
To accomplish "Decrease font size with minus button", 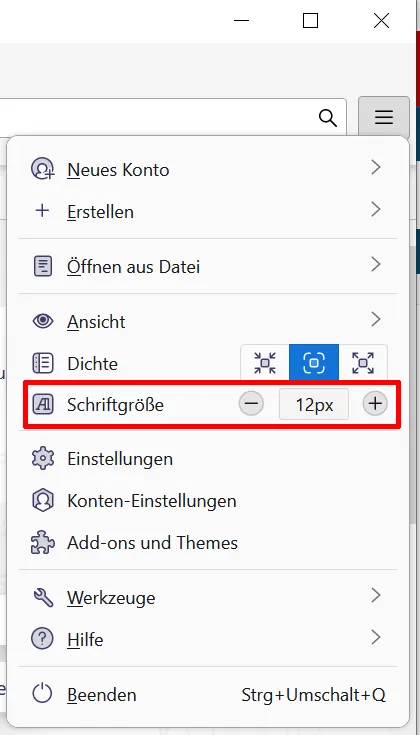I will 251,404.
